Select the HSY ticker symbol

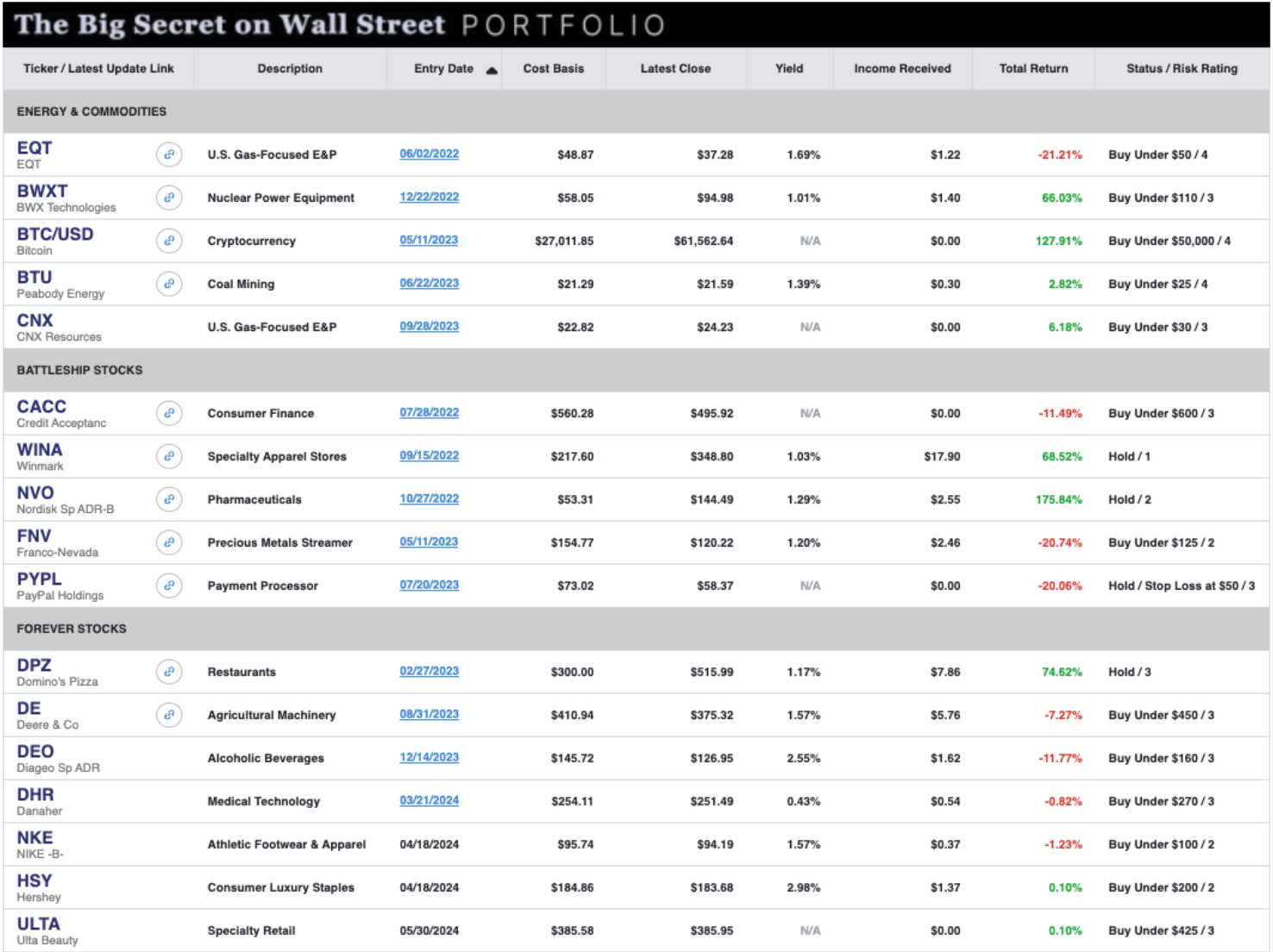(x=34, y=880)
